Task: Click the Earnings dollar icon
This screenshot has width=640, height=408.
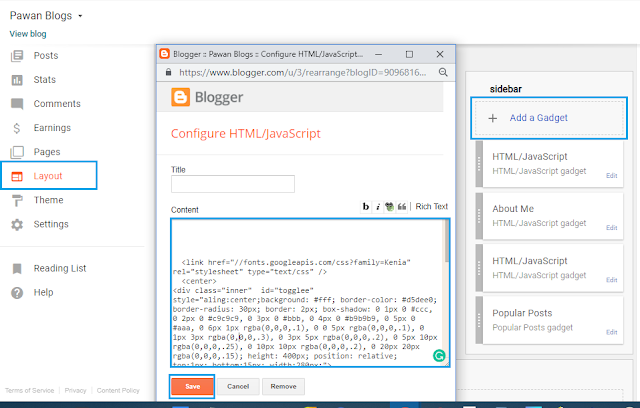Action: (x=17, y=128)
